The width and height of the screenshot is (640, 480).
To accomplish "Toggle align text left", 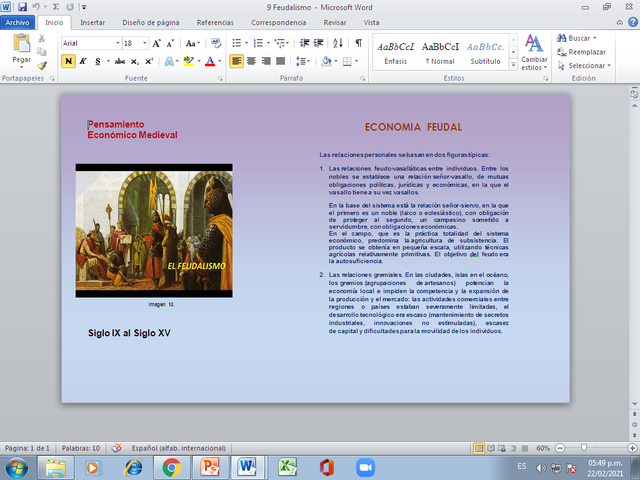I will [x=236, y=61].
